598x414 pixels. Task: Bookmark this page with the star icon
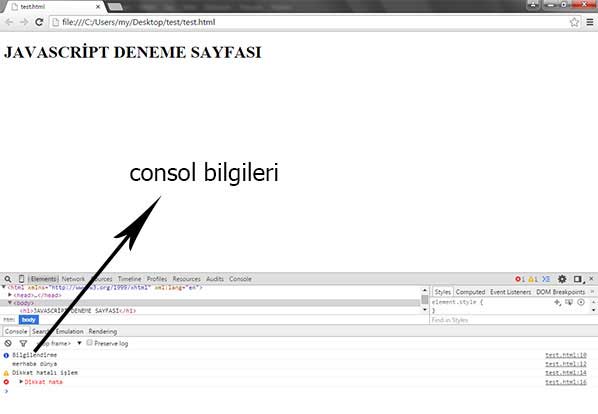(x=574, y=22)
